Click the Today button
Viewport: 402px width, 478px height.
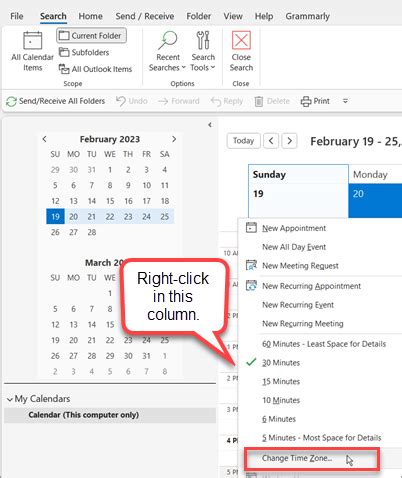243,141
